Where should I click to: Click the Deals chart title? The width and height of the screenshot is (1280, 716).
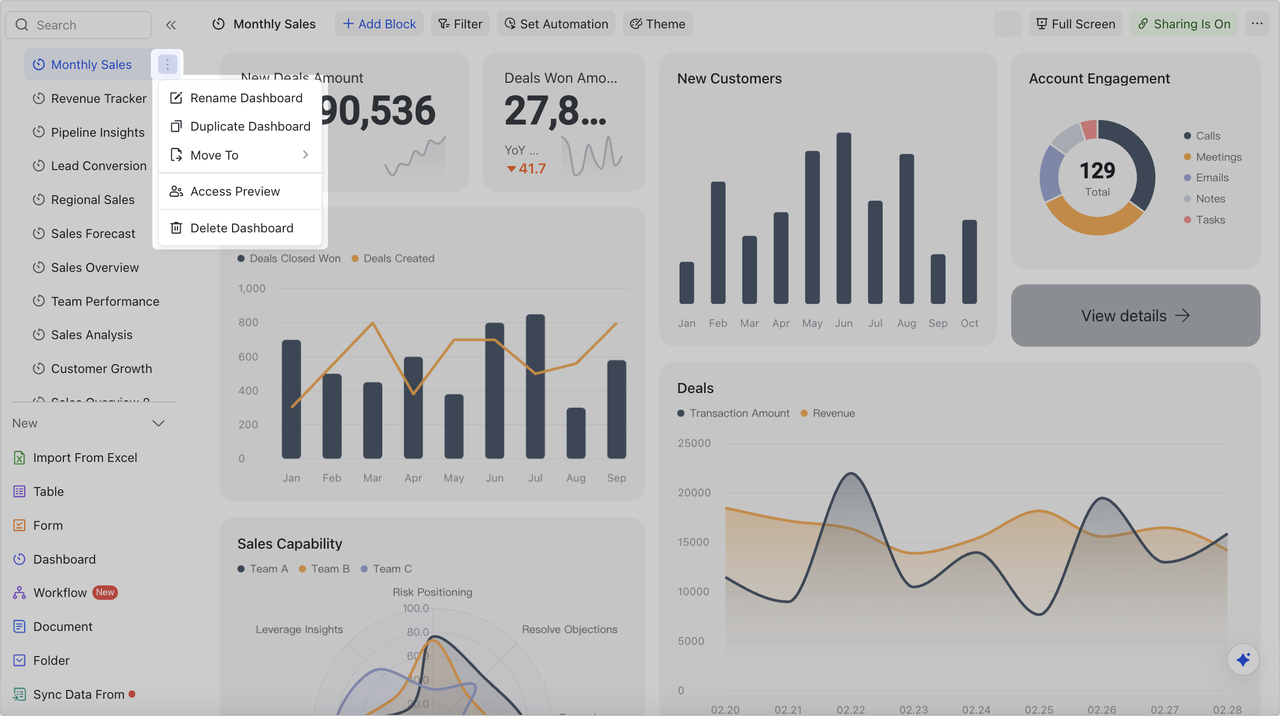(x=695, y=388)
